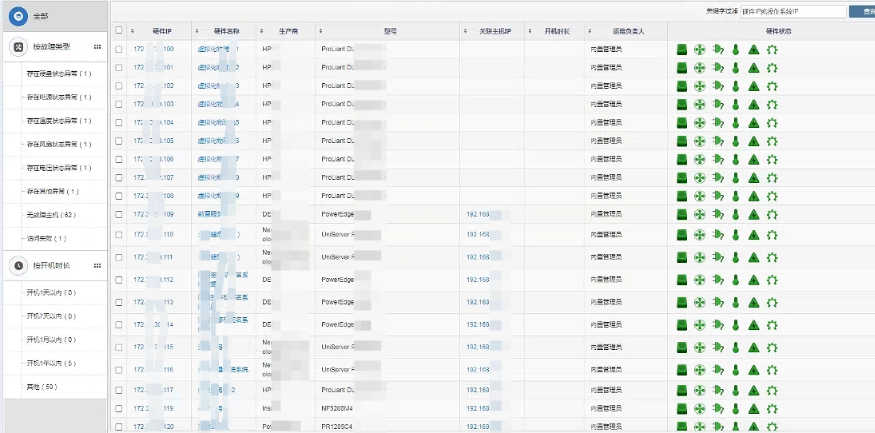The image size is (875, 433).
Task: Open the hardware name link in the .116 row
Action: (223, 369)
